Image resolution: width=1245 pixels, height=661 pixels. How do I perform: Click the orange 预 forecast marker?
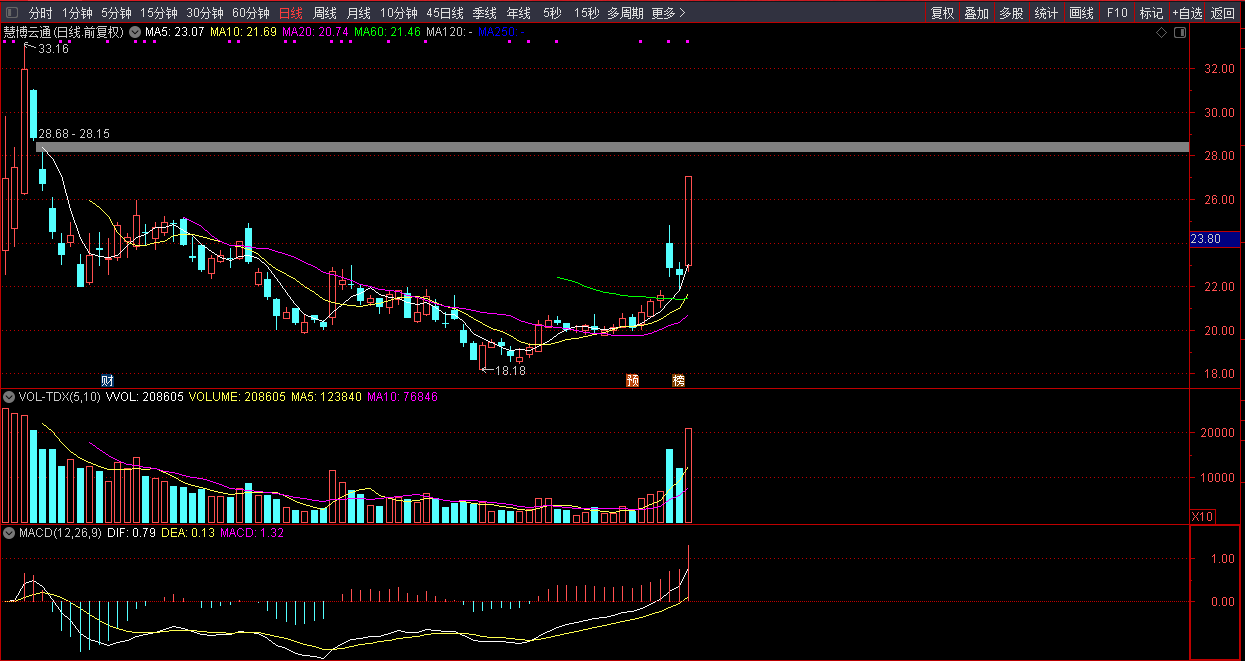pos(632,380)
